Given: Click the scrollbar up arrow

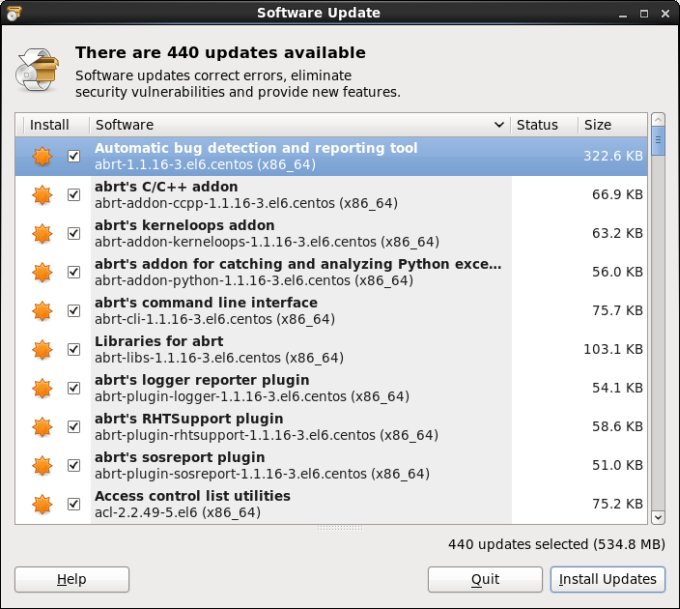Looking at the screenshot, I should [x=658, y=119].
